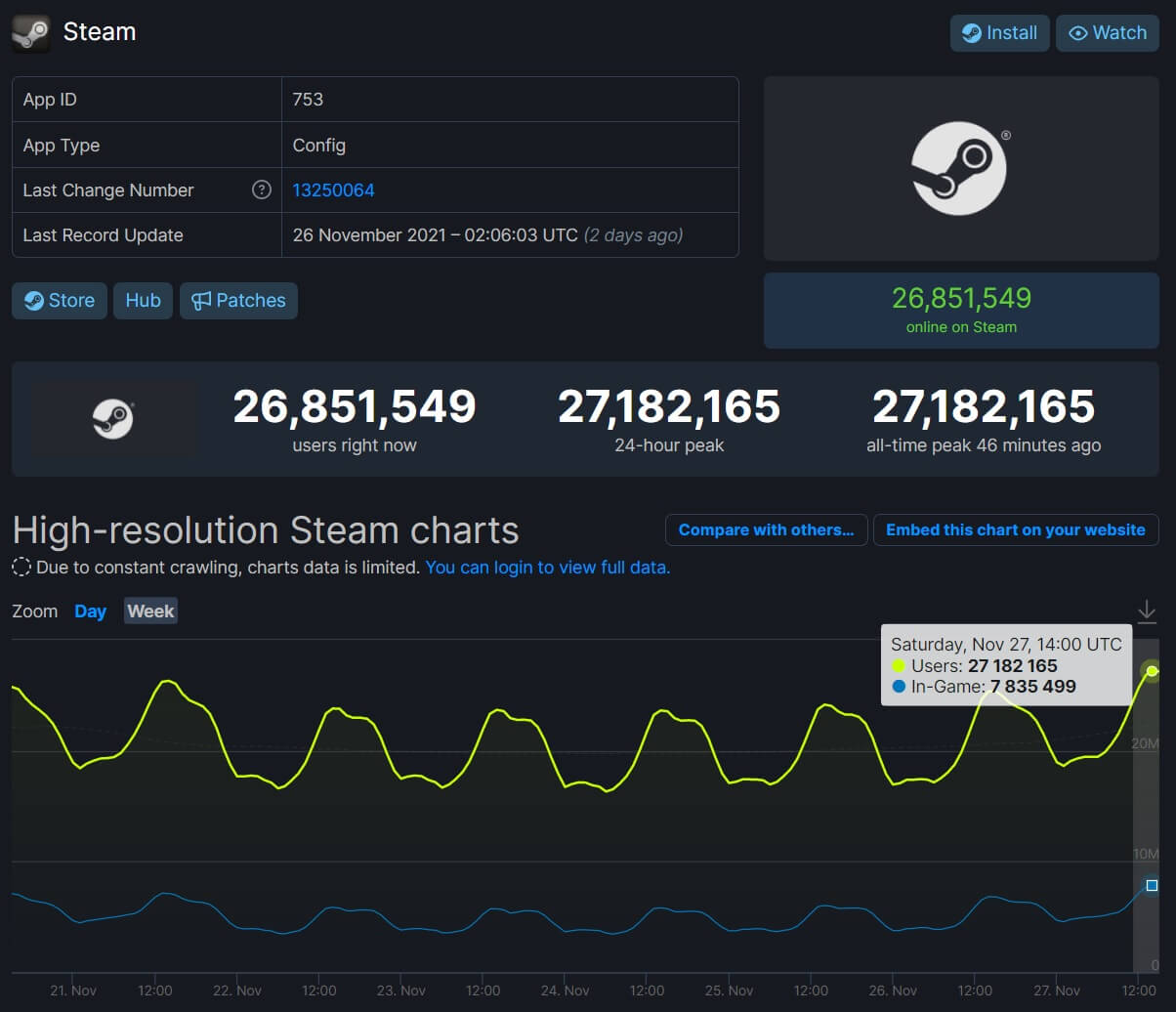Click the question mark beside Last Change Number

click(261, 190)
